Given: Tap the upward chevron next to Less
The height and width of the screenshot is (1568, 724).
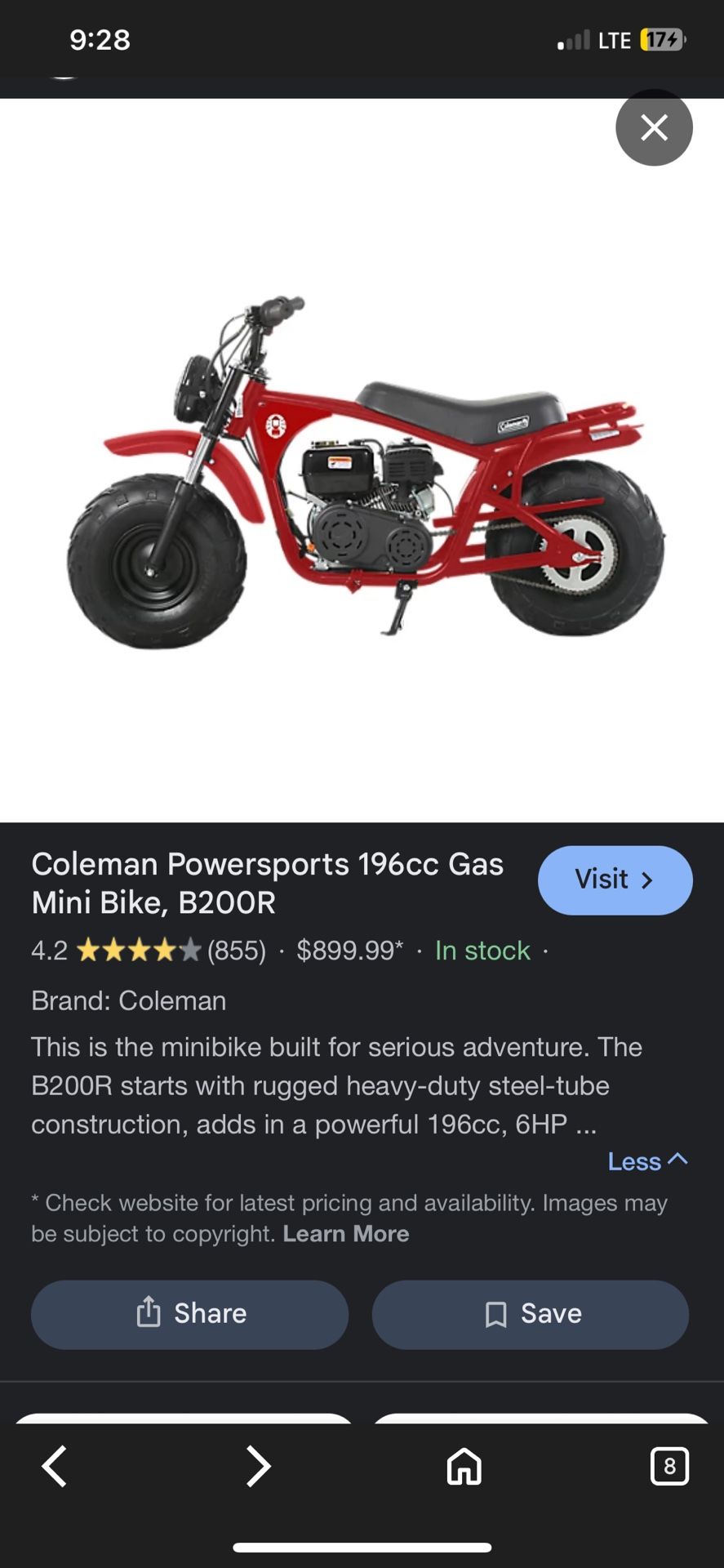Looking at the screenshot, I should pos(678,1160).
